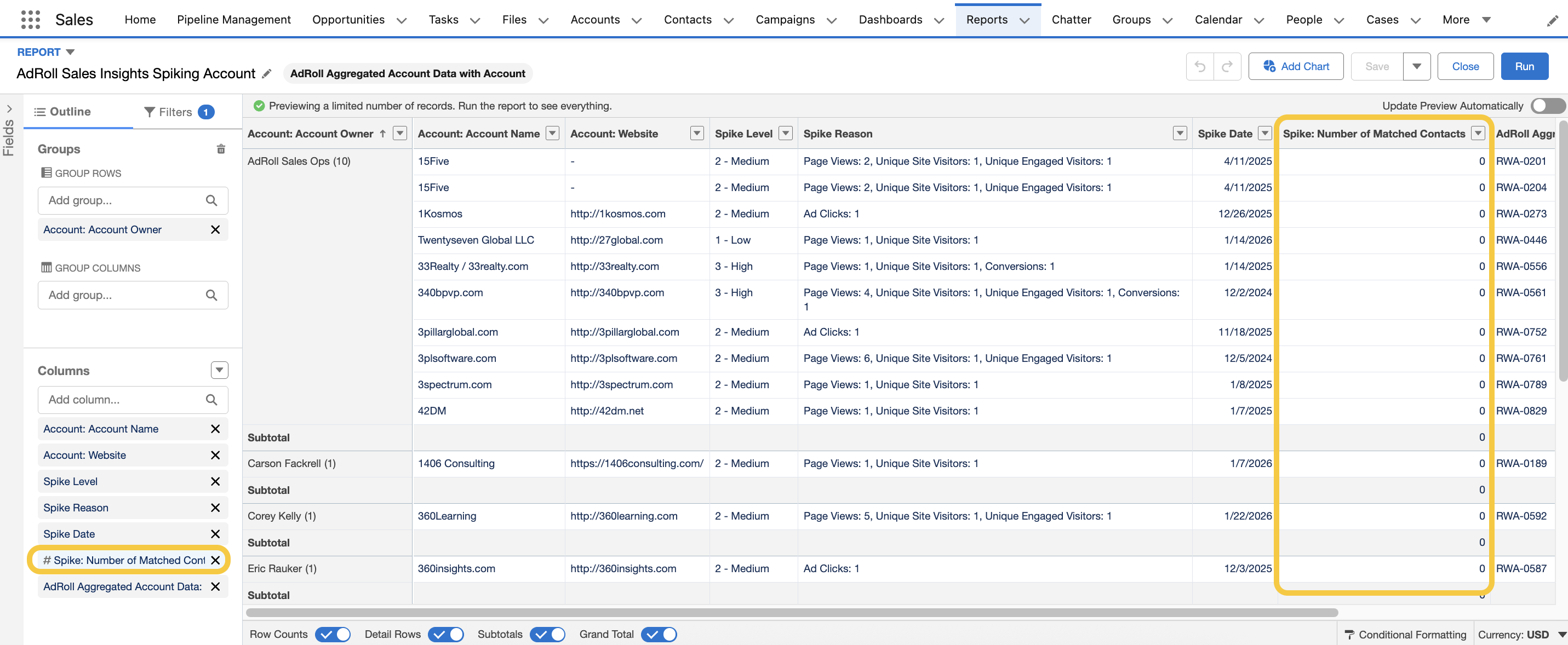The height and width of the screenshot is (645, 1568).
Task: Open Number of Matched Contacts column menu
Action: click(1478, 133)
